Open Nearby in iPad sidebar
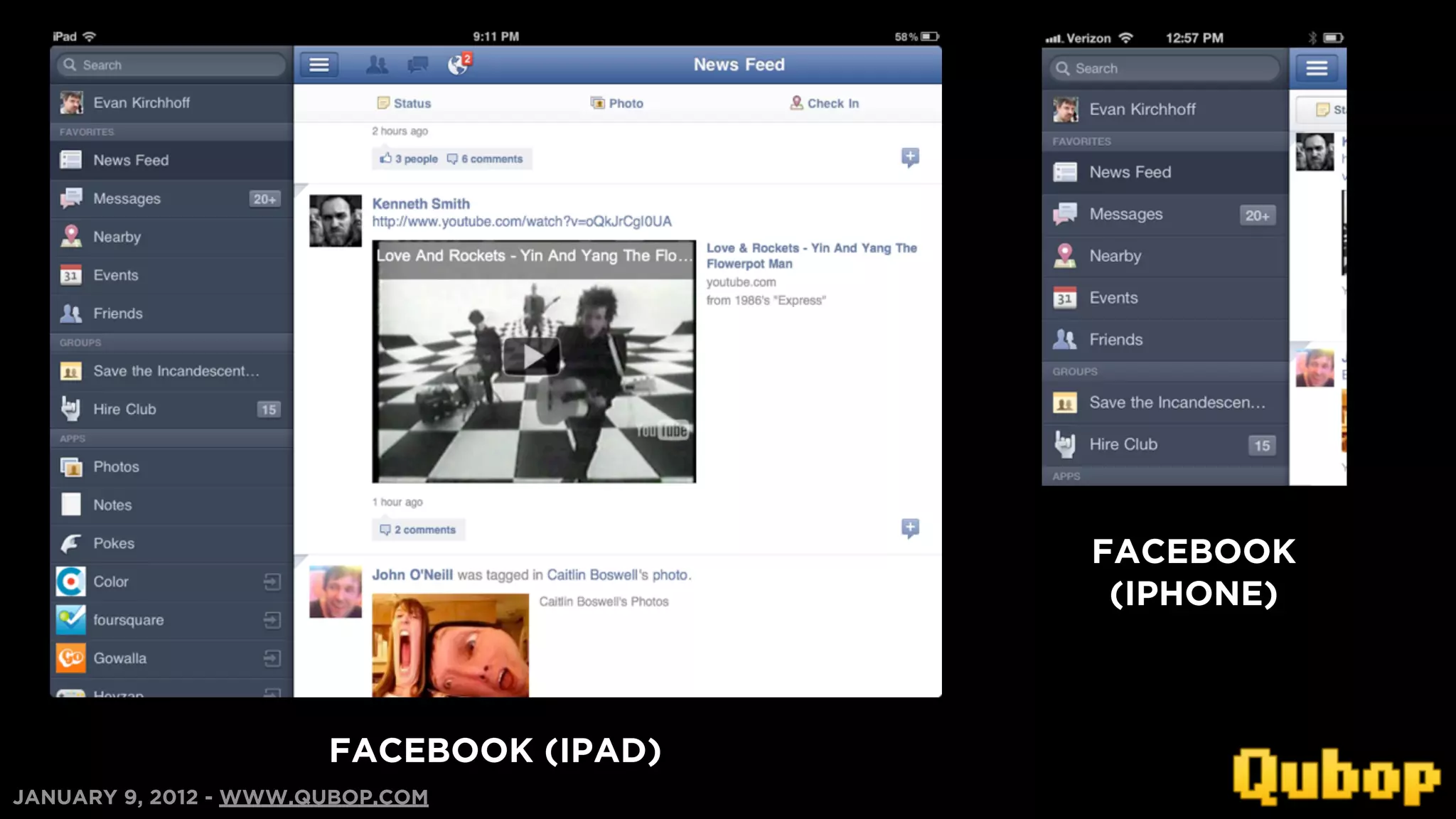 tap(171, 237)
